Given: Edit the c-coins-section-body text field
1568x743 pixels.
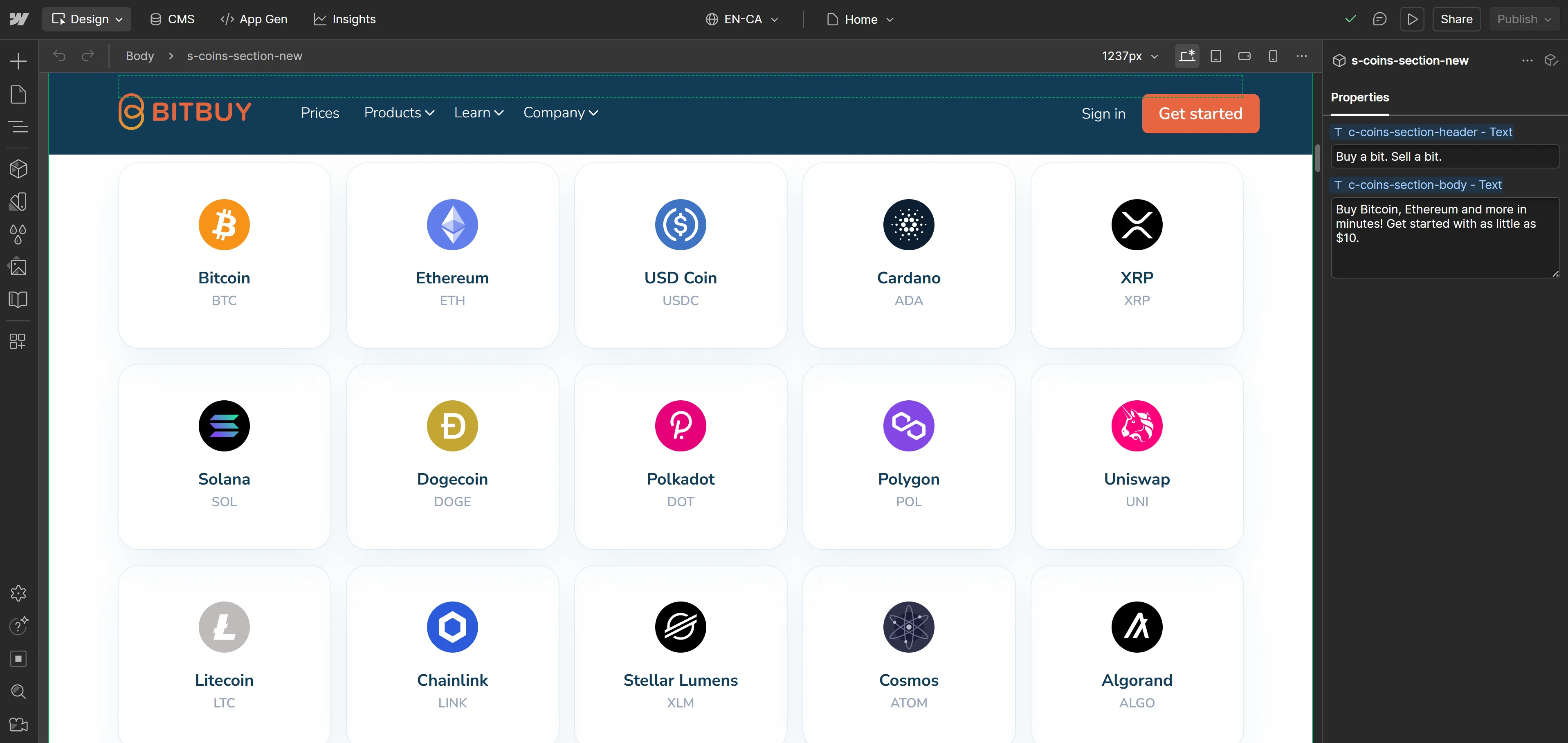Looking at the screenshot, I should click(1445, 237).
